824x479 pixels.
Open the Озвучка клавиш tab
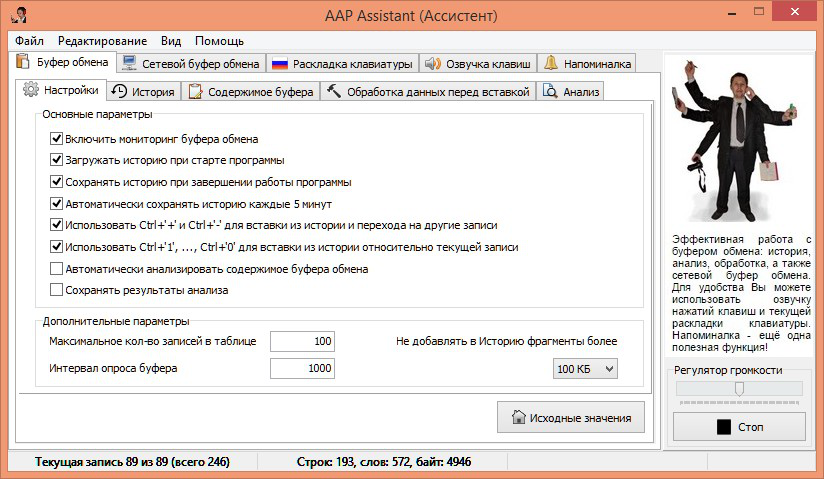[x=478, y=63]
